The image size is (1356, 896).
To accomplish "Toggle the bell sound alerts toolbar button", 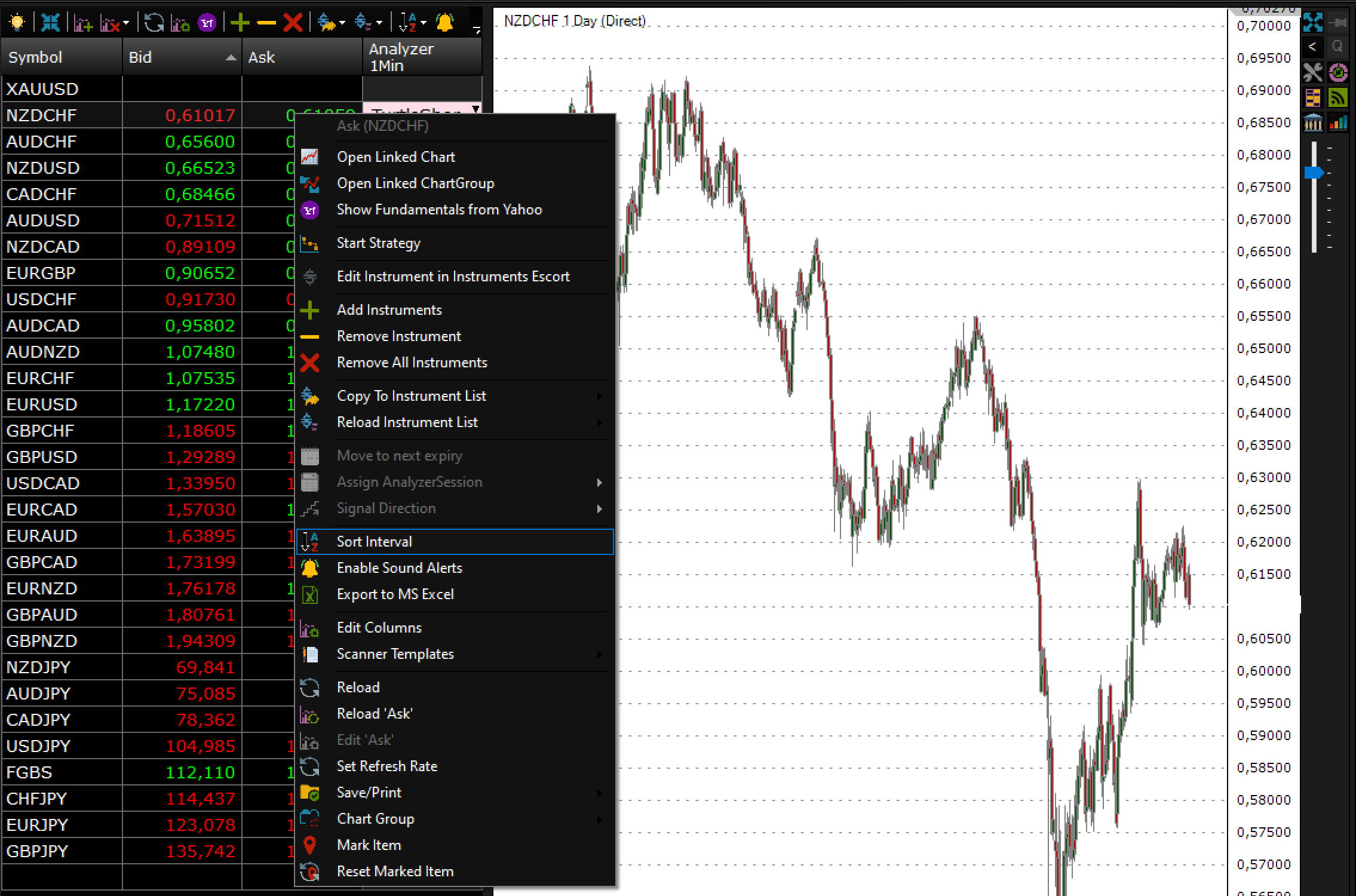I will pos(444,23).
